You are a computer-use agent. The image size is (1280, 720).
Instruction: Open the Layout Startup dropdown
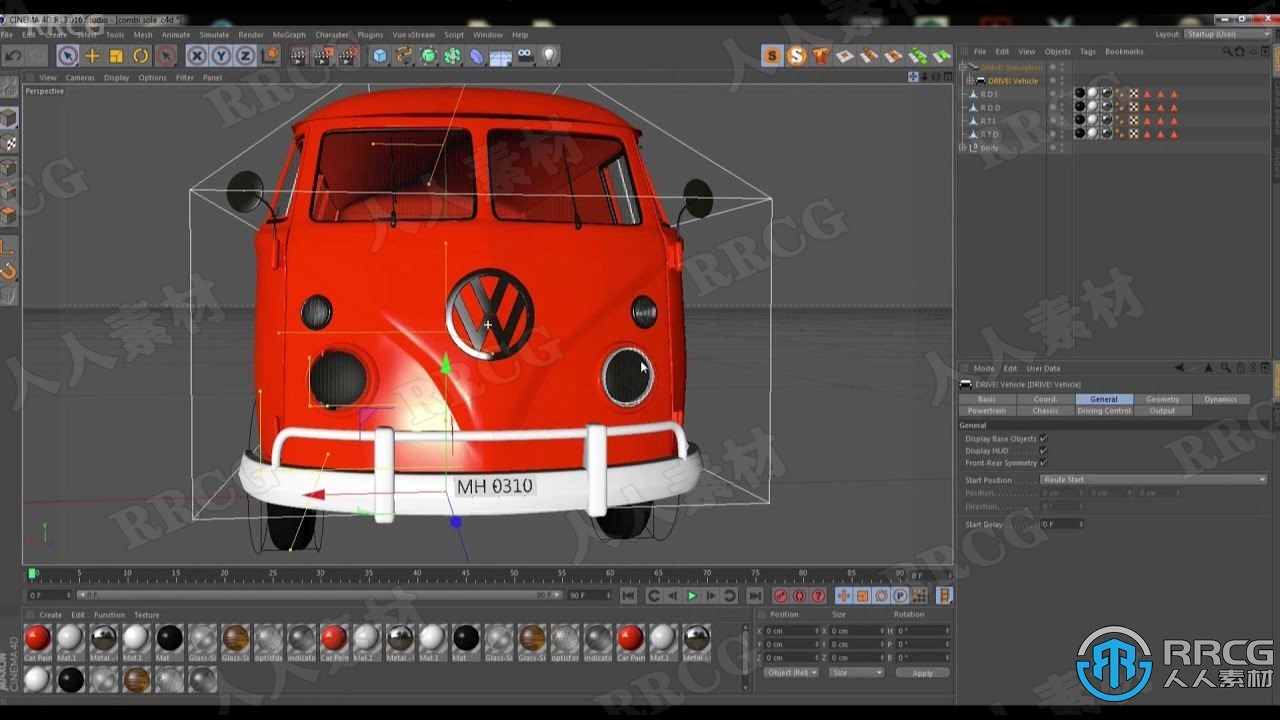pyautogui.click(x=1227, y=34)
